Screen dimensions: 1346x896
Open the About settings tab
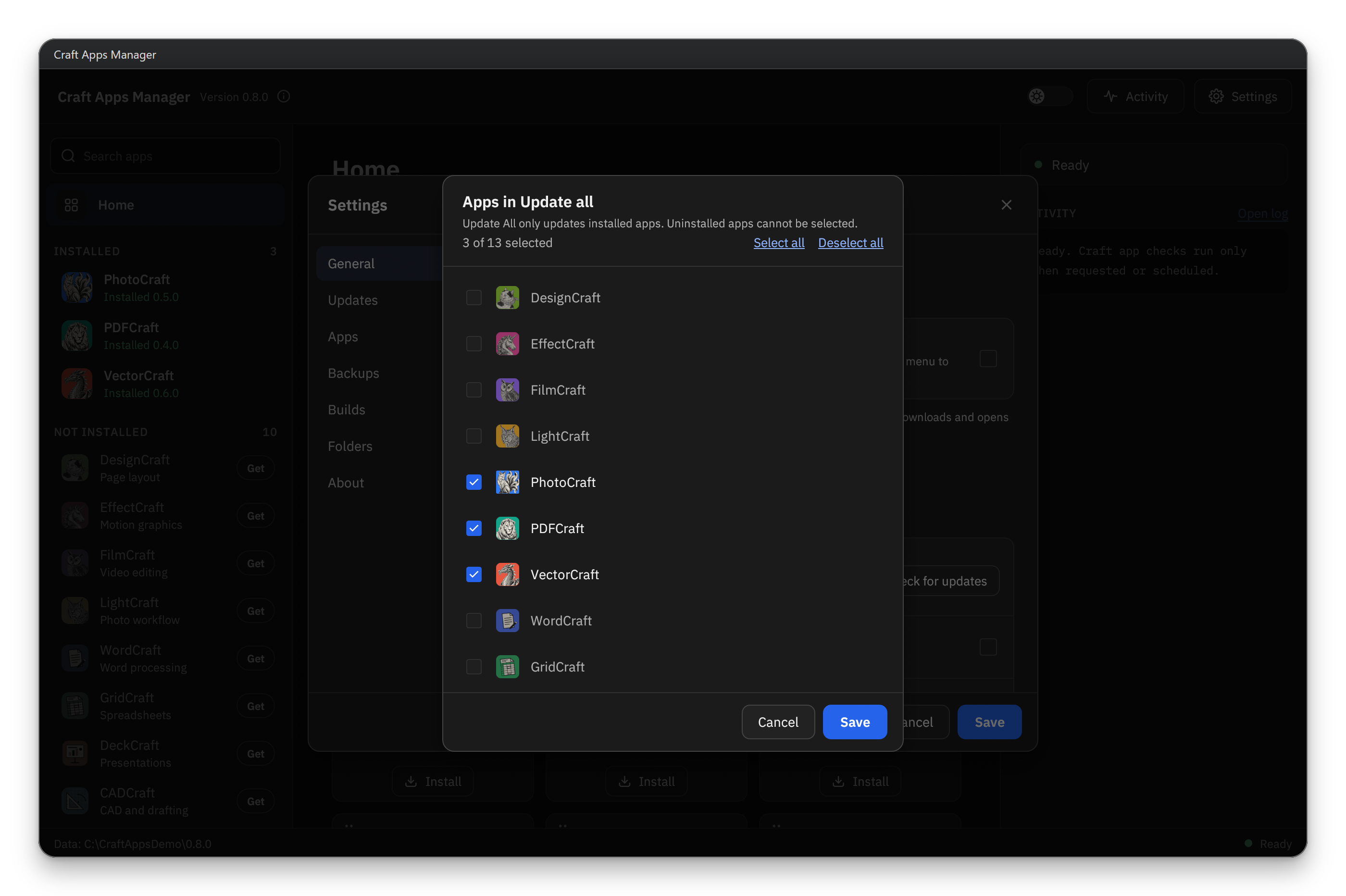click(379, 483)
